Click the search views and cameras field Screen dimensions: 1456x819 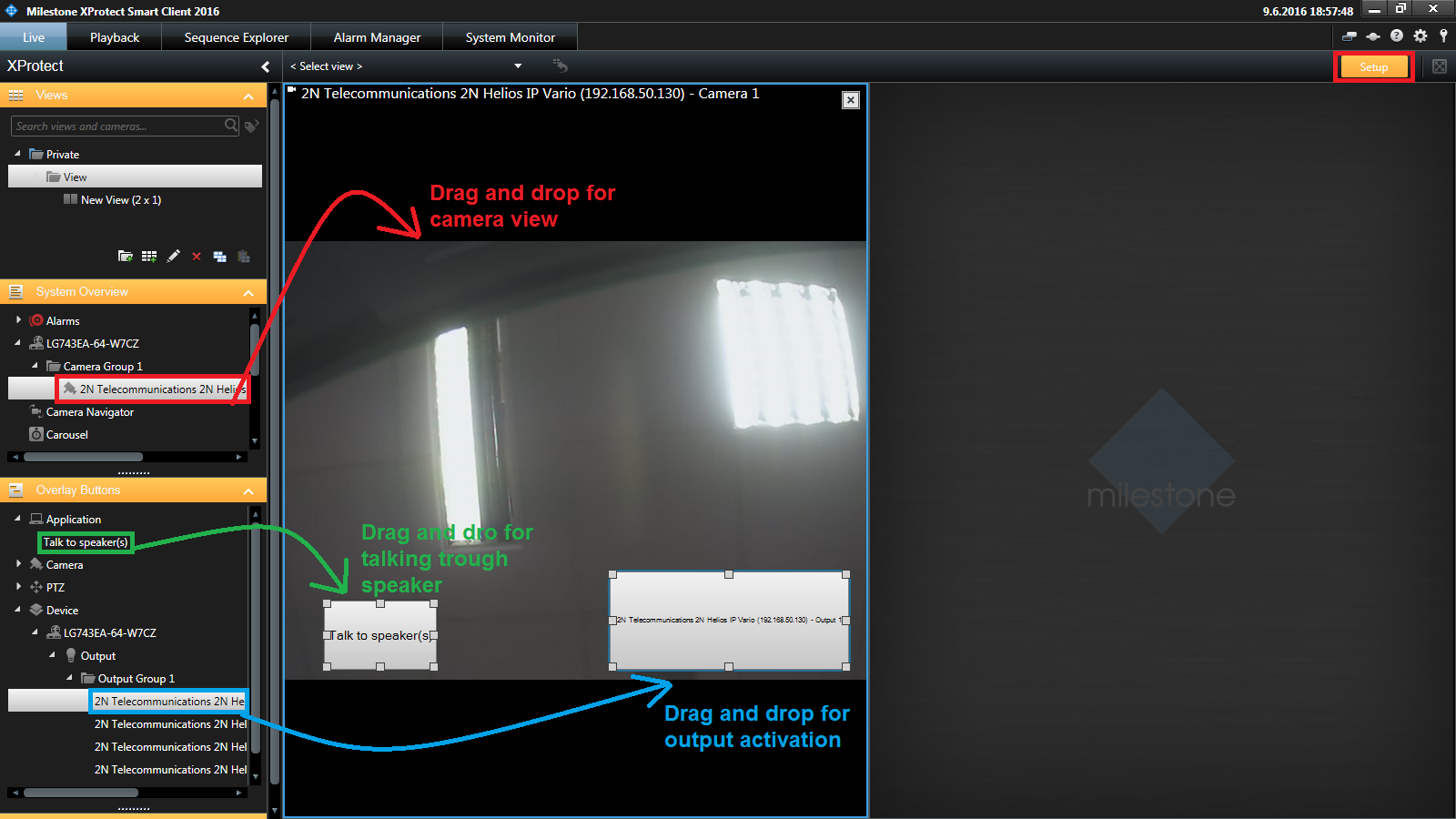tap(118, 126)
